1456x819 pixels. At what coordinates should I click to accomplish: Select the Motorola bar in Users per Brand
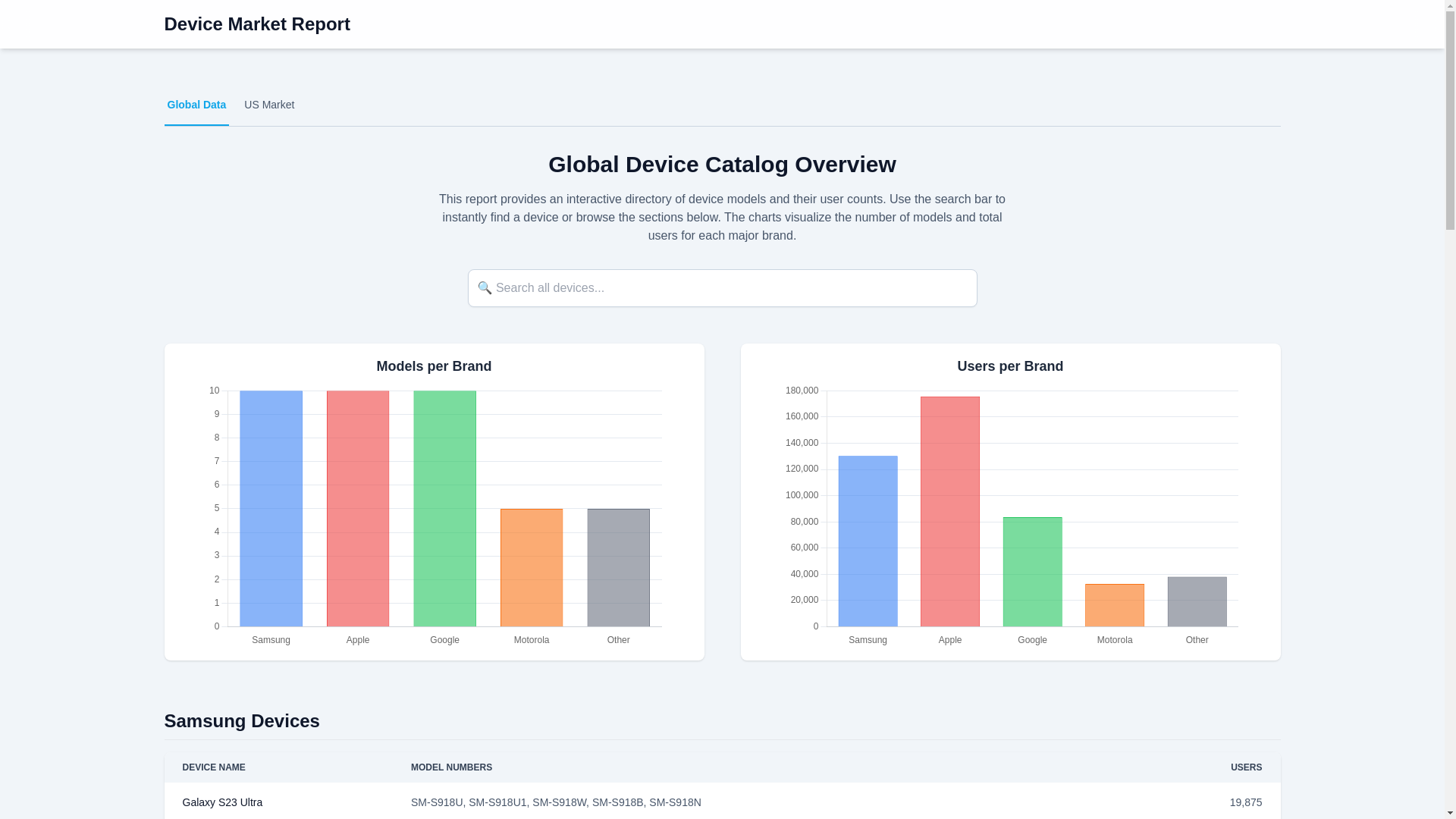pyautogui.click(x=1115, y=605)
